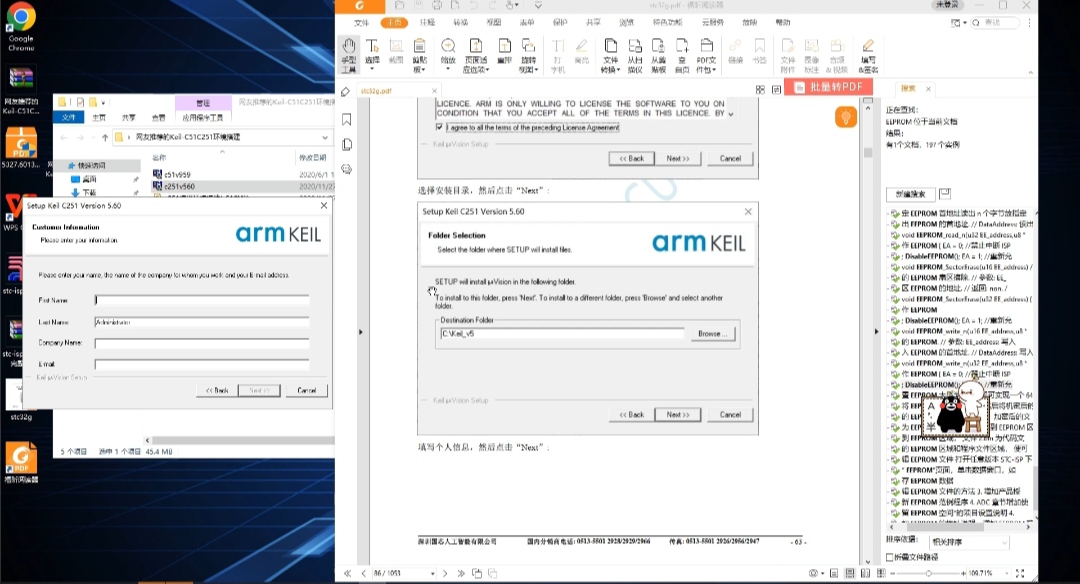The width and height of the screenshot is (1080, 584).
Task: Toggle full screen view in status bar
Action: pyautogui.click(x=1020, y=573)
